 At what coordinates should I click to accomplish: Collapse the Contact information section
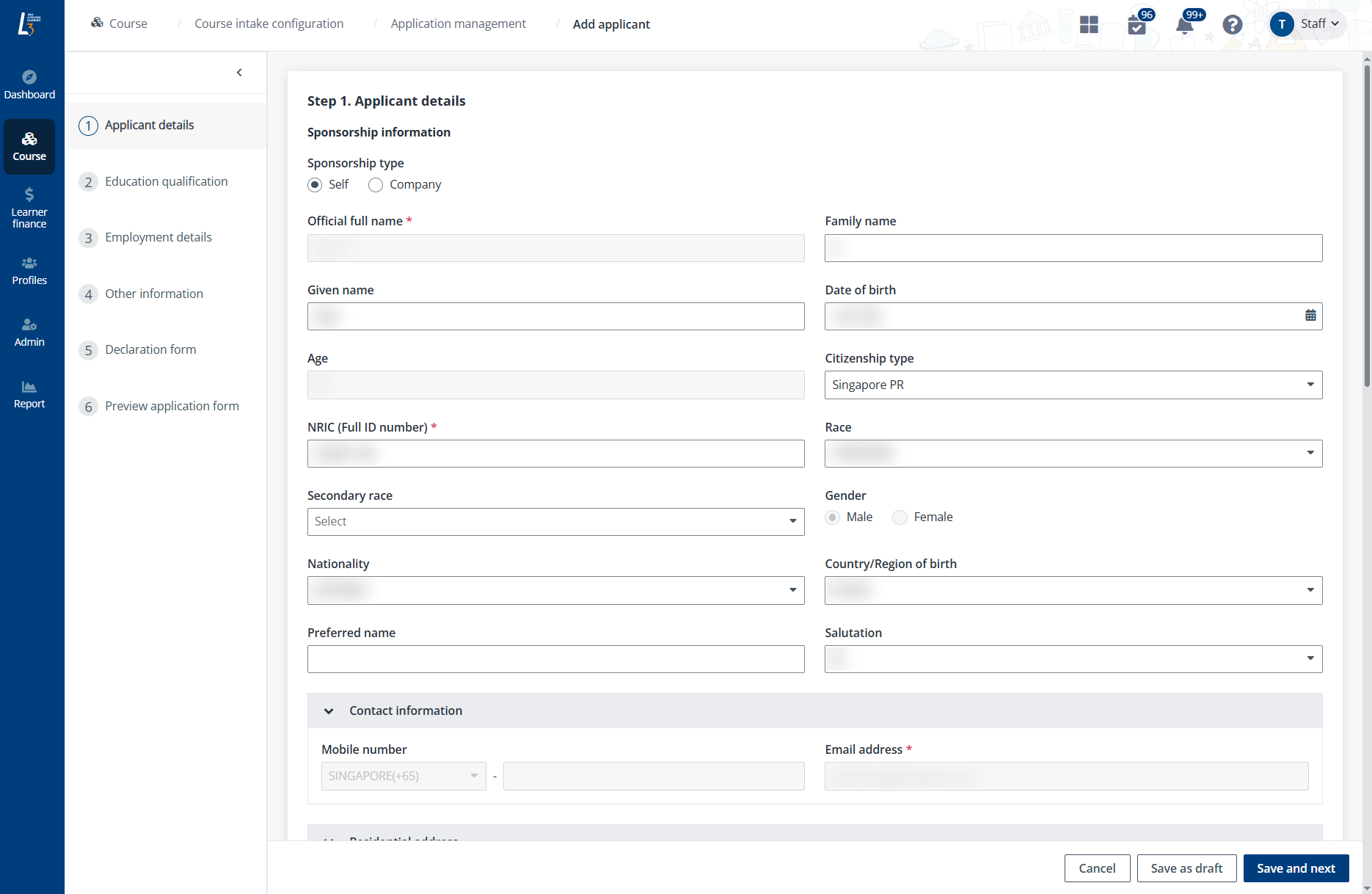[328, 711]
